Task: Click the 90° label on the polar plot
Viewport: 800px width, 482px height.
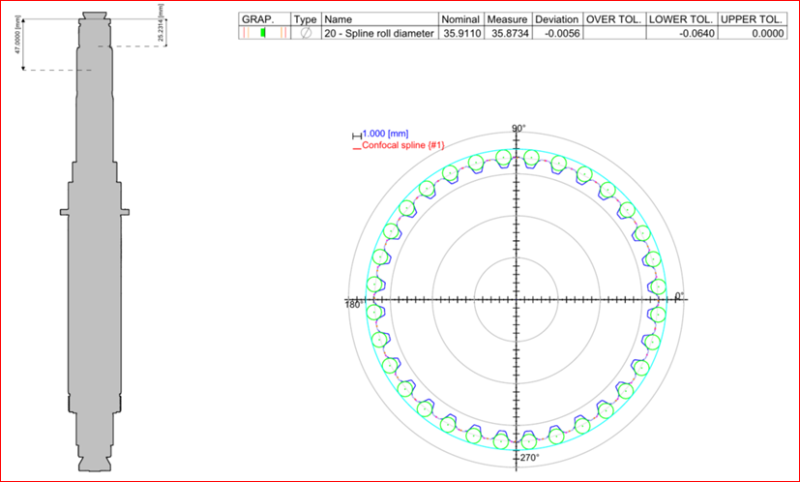Action: click(x=519, y=128)
